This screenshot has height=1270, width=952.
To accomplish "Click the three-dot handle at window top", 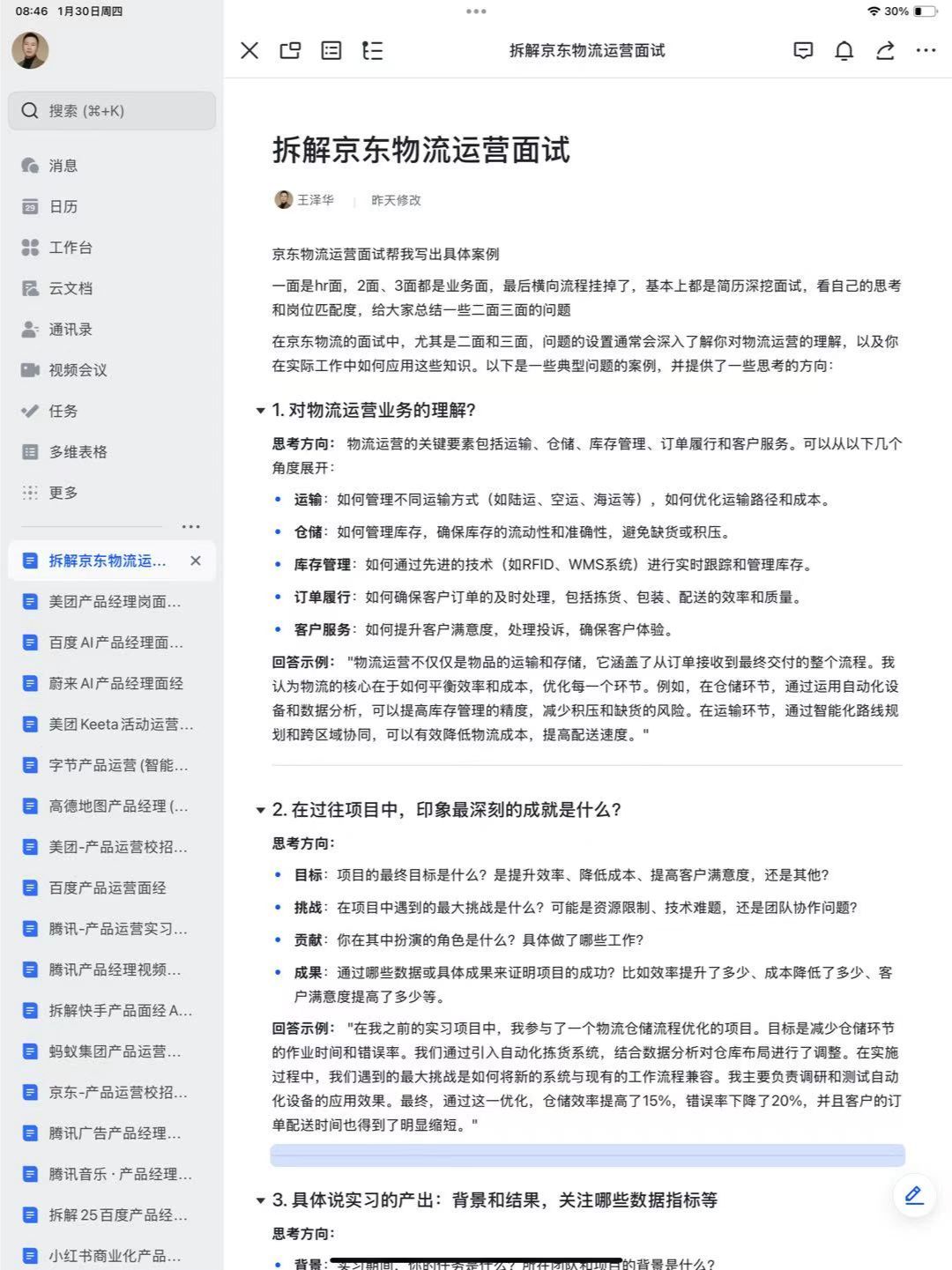I will 476,11.
